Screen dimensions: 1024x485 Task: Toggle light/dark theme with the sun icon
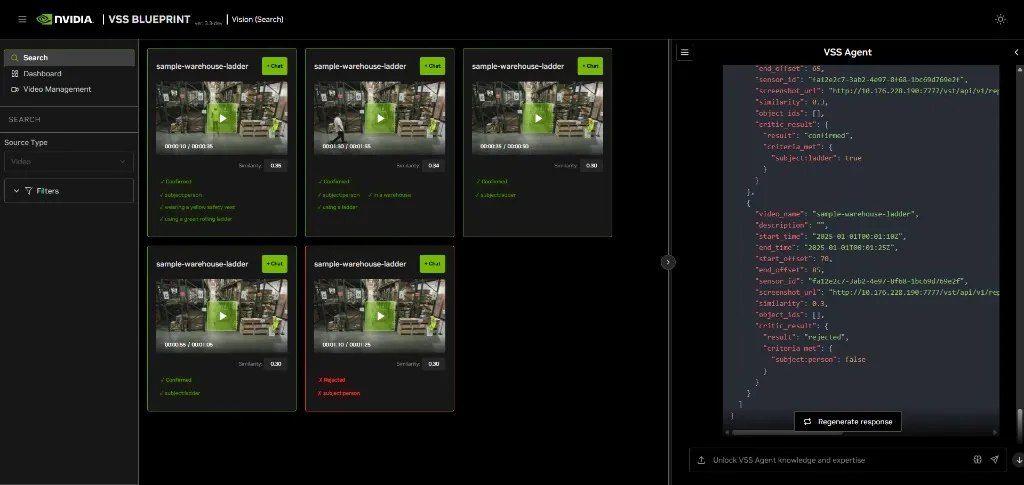coord(1000,20)
